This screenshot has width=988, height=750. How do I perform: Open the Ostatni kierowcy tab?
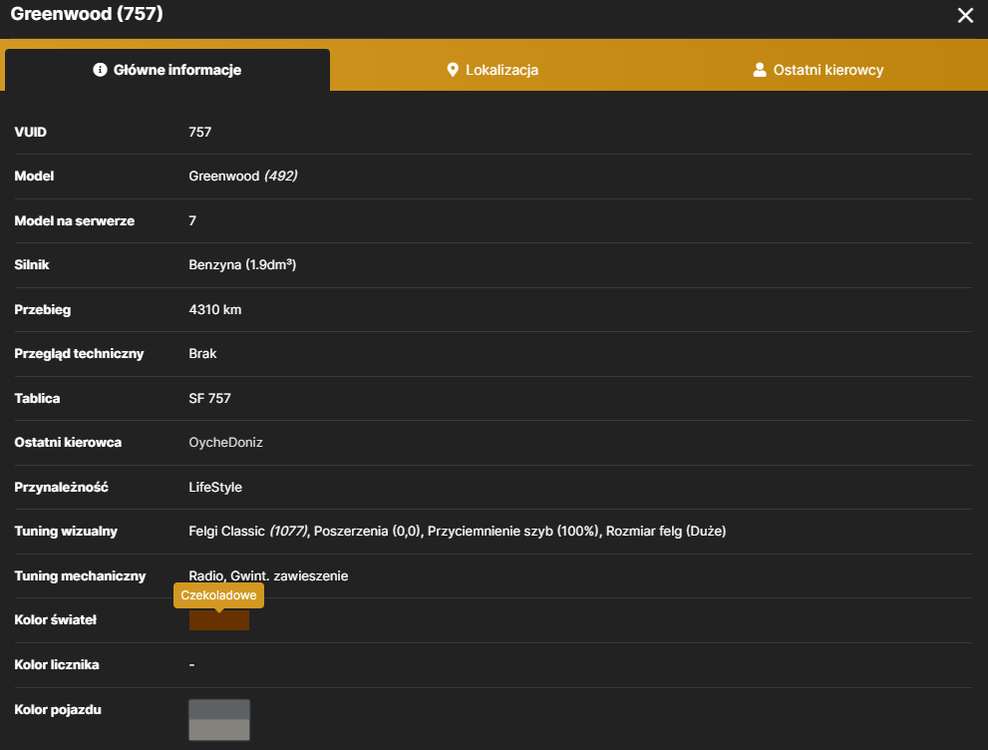818,70
